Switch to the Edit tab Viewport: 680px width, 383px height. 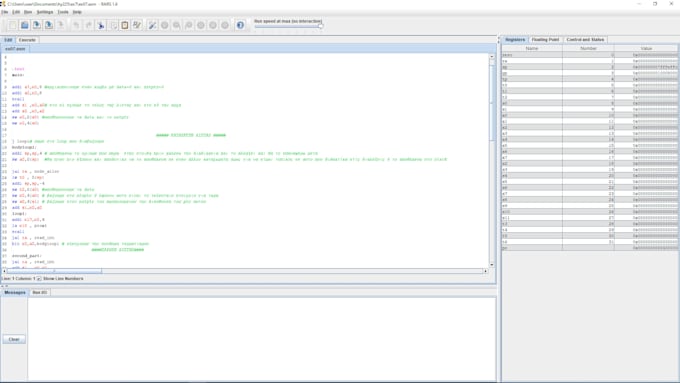(8, 40)
